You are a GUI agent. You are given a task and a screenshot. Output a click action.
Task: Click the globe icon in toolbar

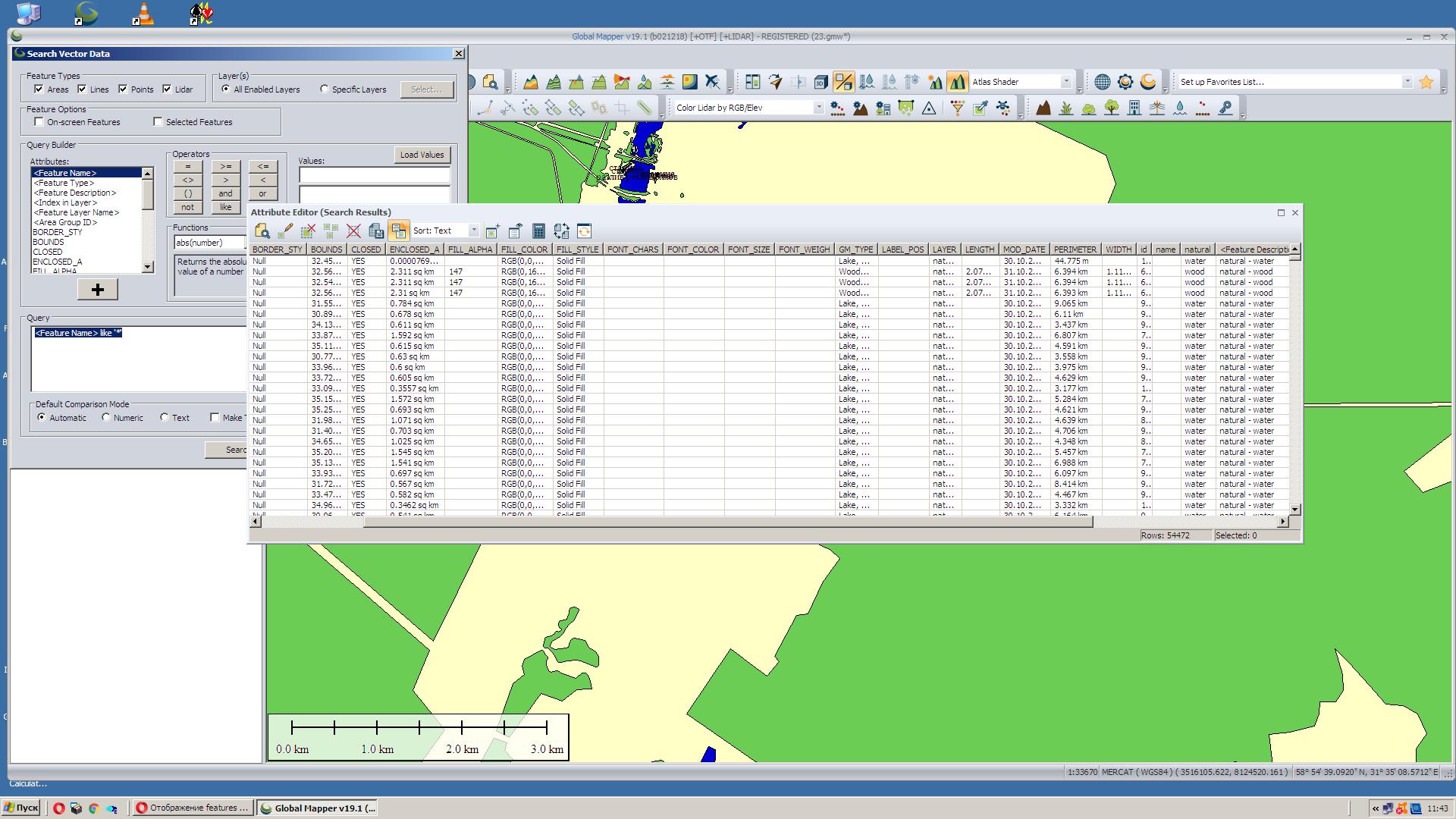click(1103, 82)
